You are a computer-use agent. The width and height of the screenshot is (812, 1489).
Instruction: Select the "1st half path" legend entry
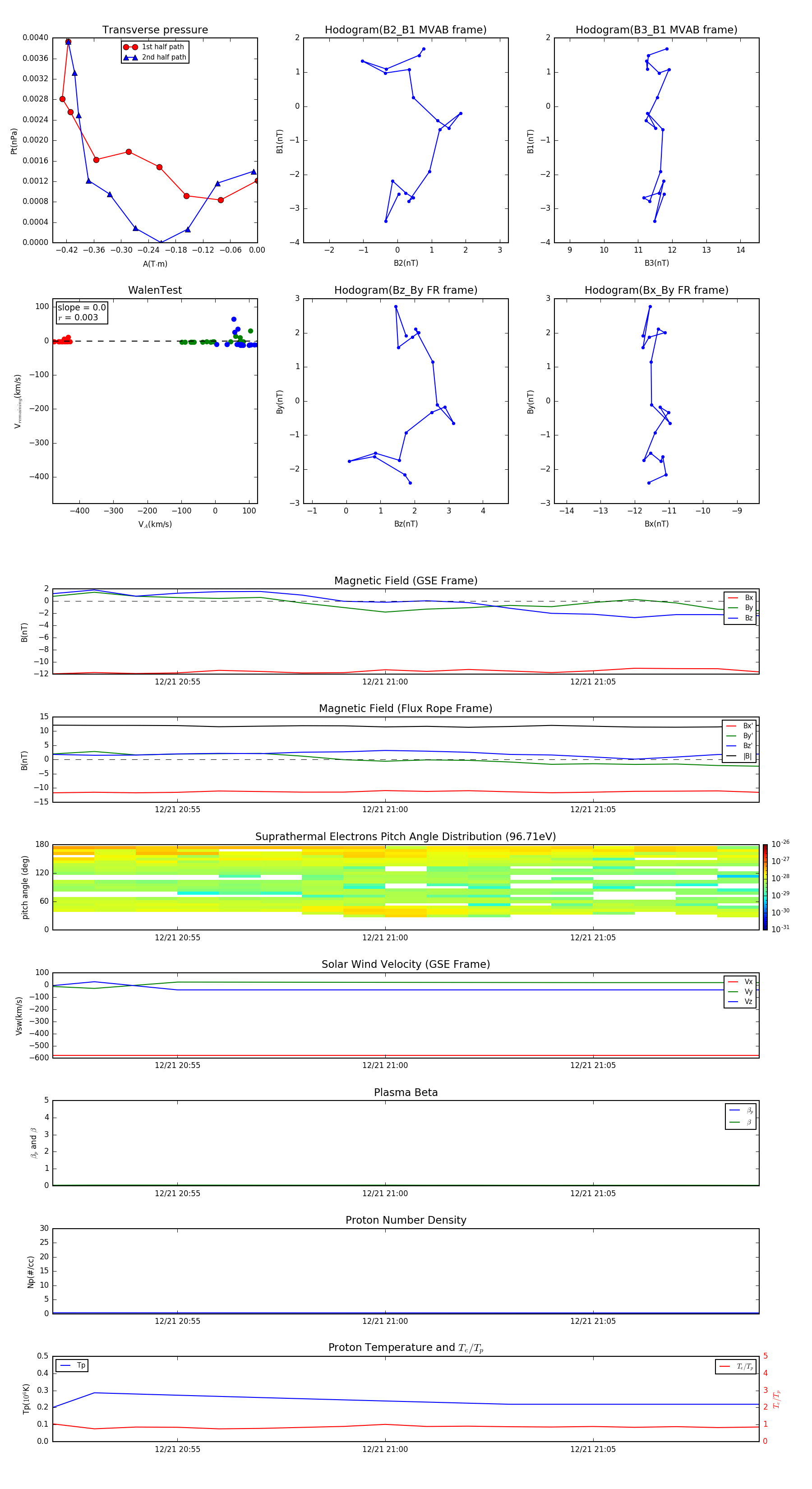[154, 47]
